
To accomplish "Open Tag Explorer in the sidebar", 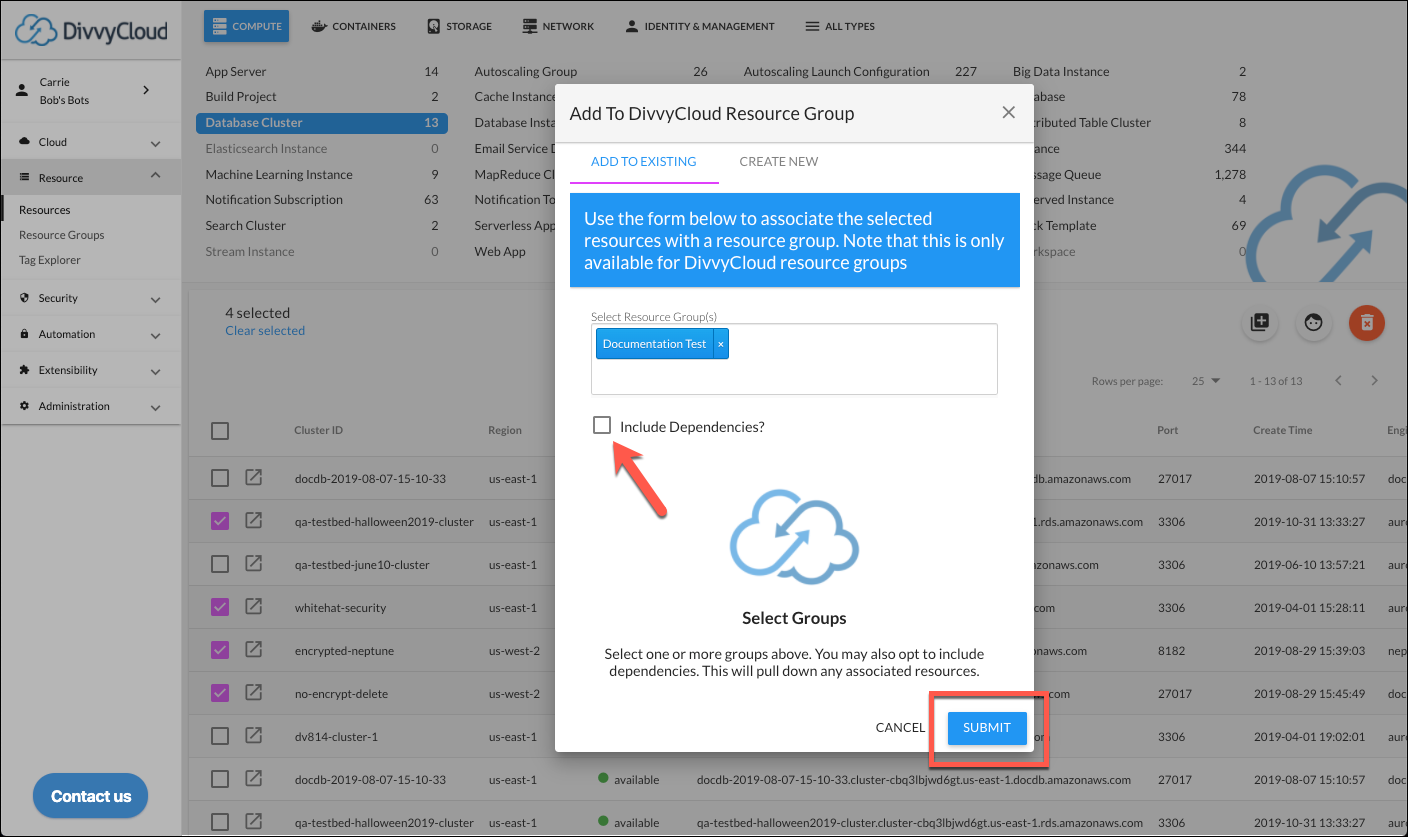I will point(50,260).
